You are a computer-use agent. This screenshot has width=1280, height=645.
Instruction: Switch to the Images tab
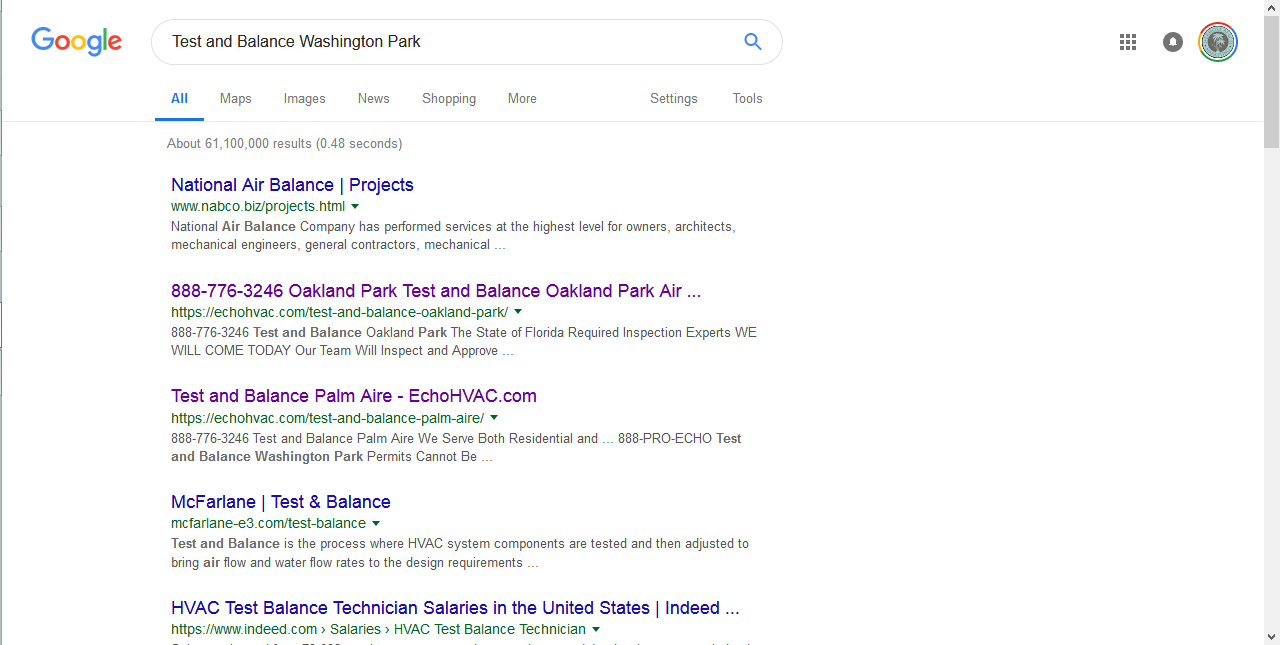point(304,99)
